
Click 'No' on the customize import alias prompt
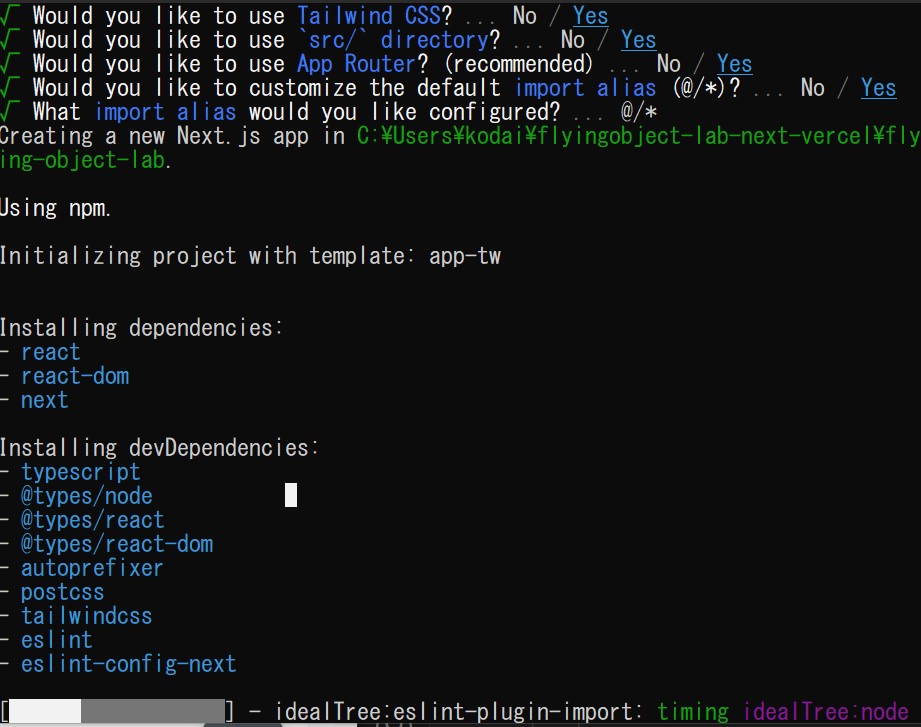[x=813, y=88]
